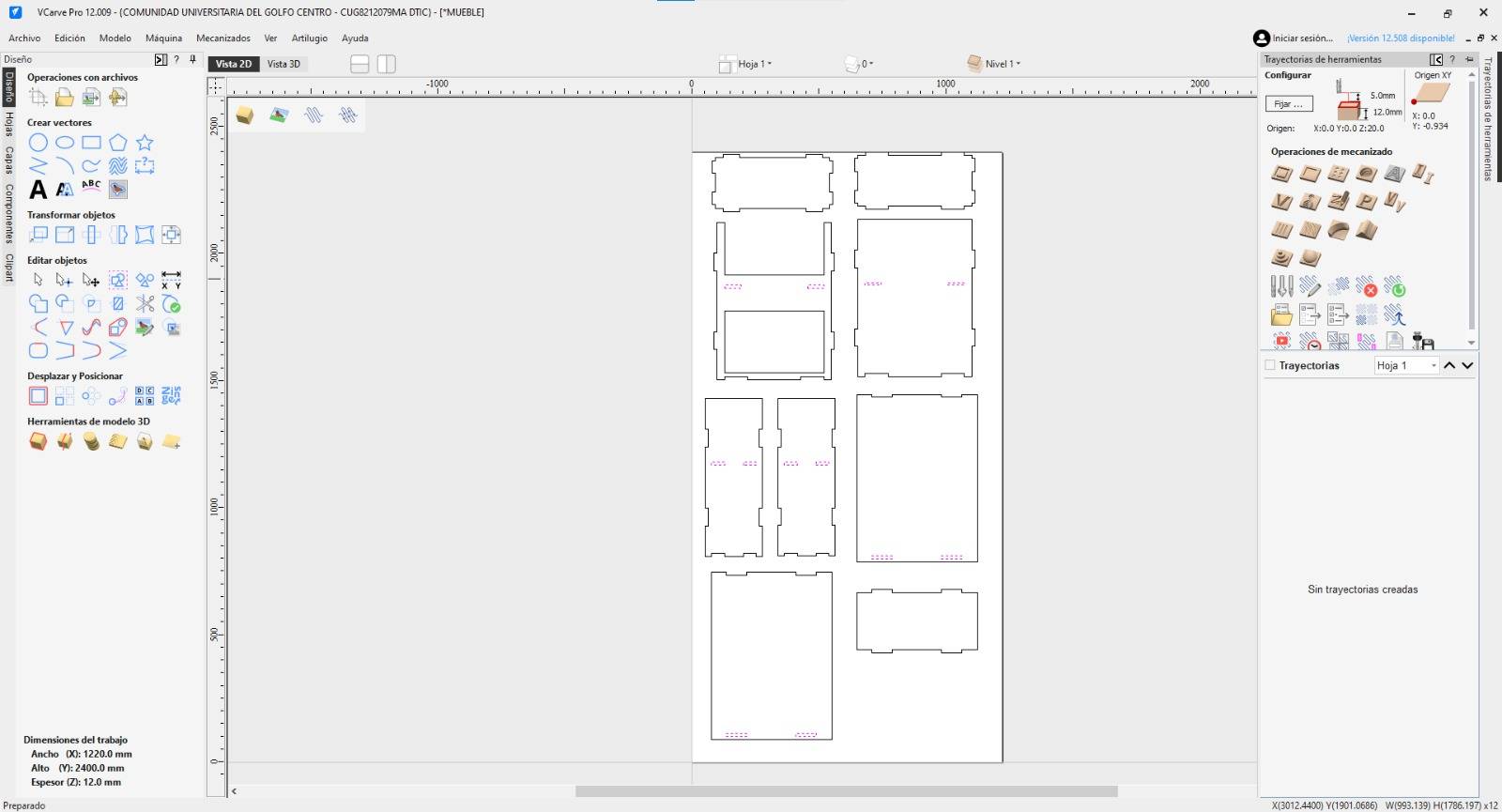Screen dimensions: 1502x812
Task: Open the Pocket toolpath operation
Action: pyautogui.click(x=1310, y=174)
